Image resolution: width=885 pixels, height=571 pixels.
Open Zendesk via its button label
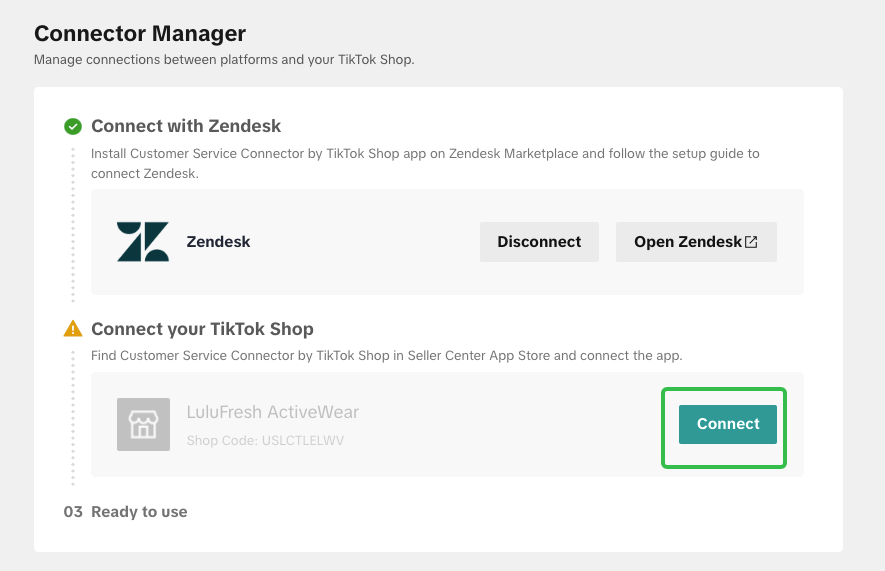(x=687, y=242)
